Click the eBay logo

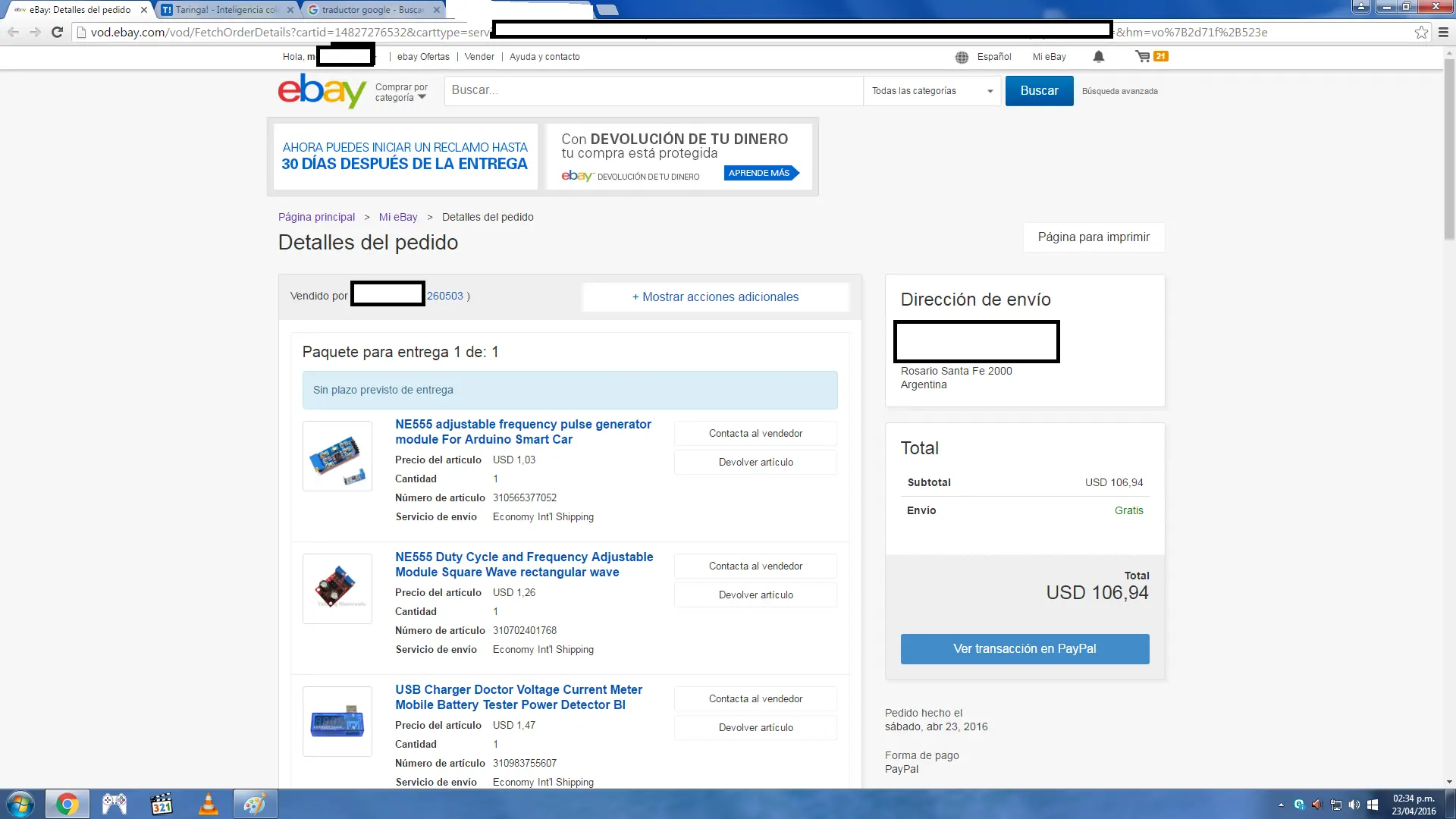[322, 90]
